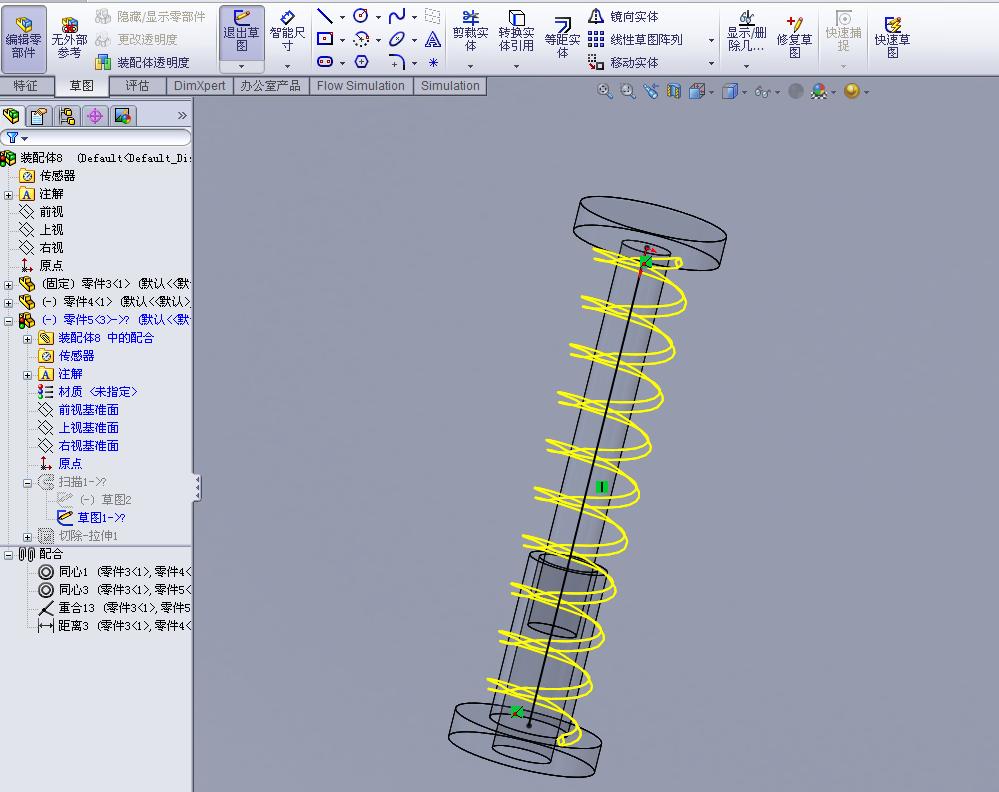Select the 智能尺寸 smart dimension tool

(x=287, y=33)
